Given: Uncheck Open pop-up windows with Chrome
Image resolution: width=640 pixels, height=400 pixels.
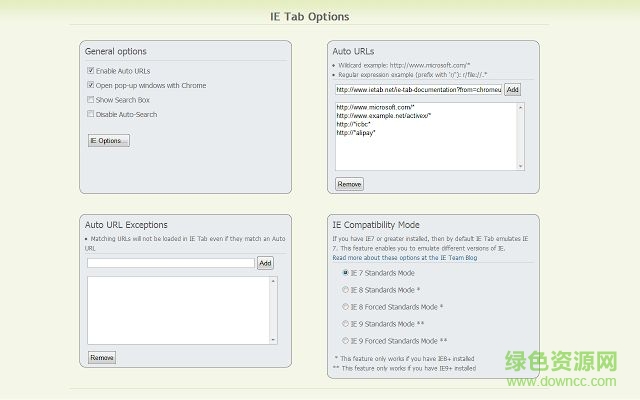Looking at the screenshot, I should click(x=91, y=85).
